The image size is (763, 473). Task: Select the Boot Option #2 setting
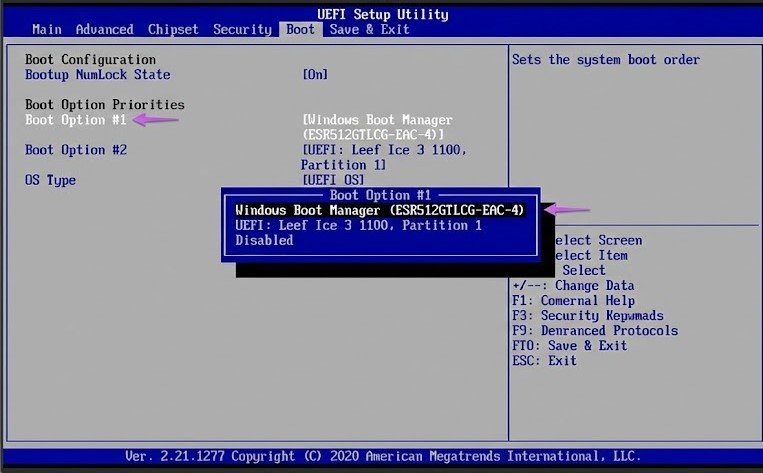click(76, 150)
